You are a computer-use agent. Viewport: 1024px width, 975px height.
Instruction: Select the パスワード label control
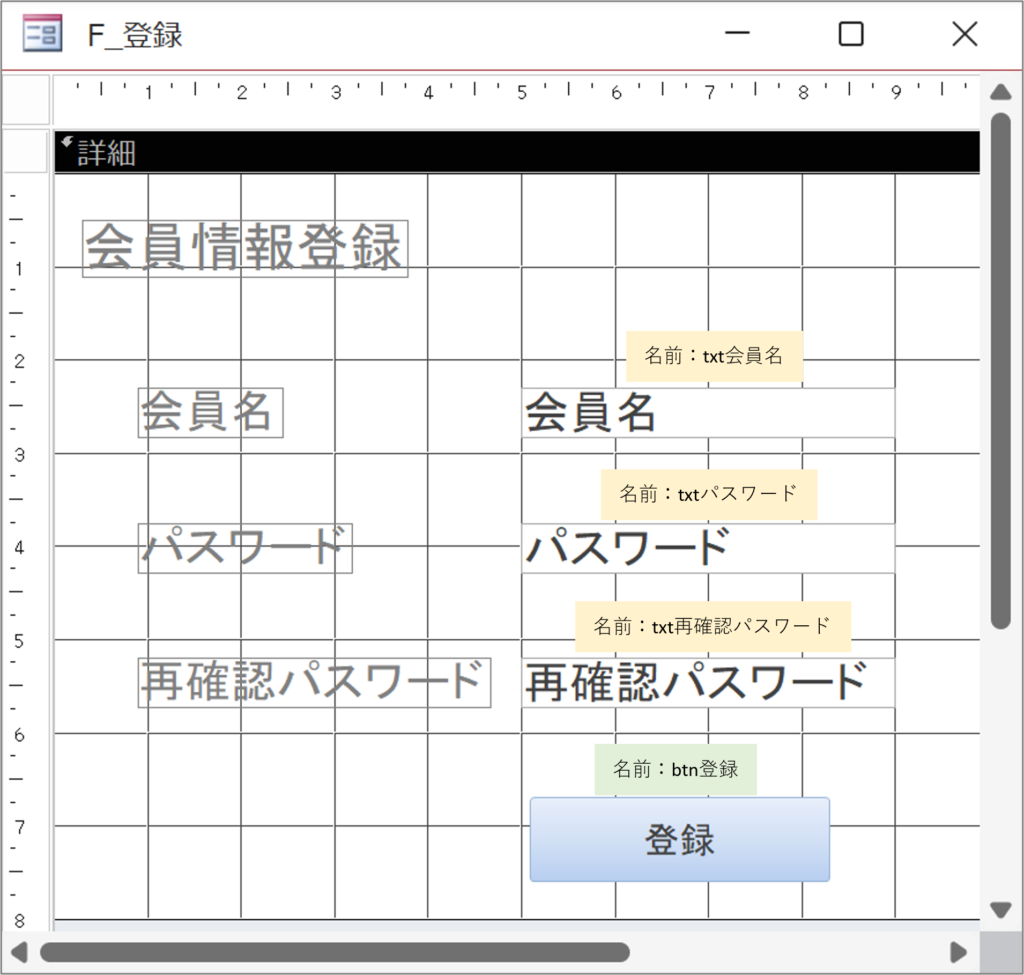point(245,548)
